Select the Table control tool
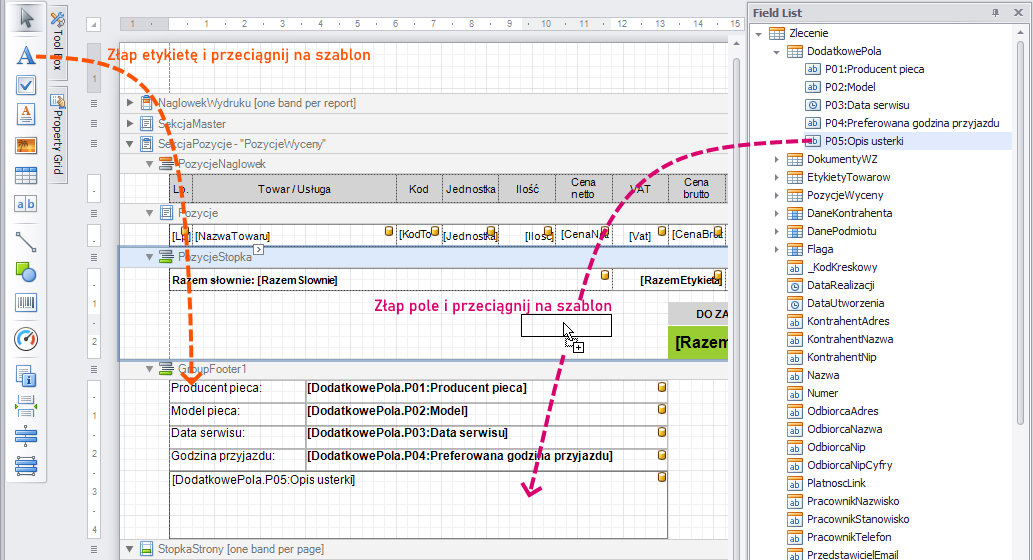1033x560 pixels. pos(26,175)
